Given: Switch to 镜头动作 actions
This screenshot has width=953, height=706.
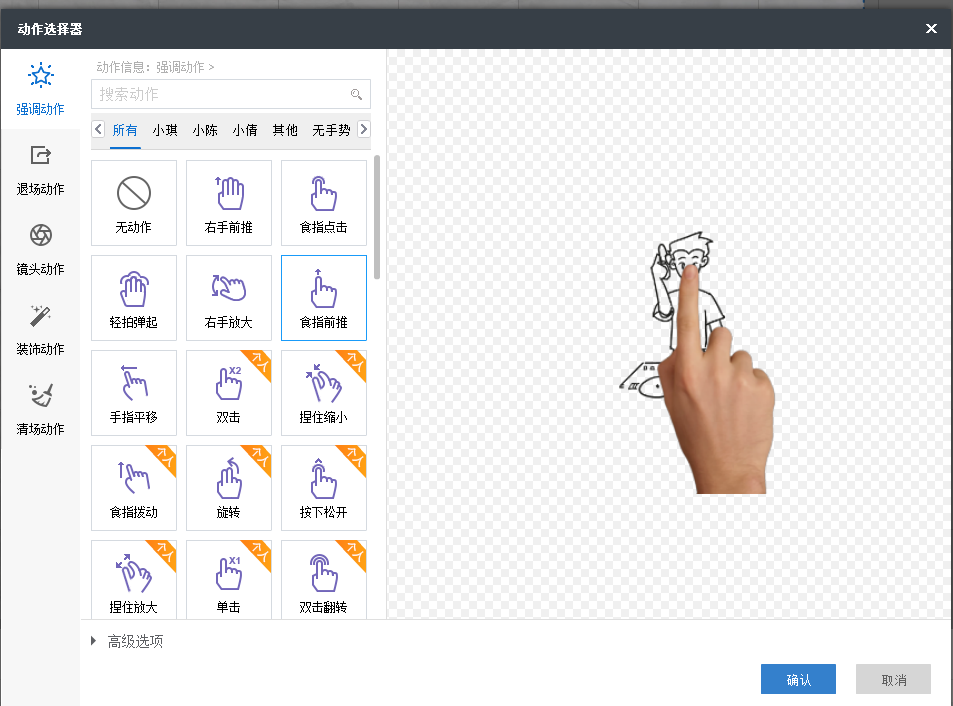Looking at the screenshot, I should (x=40, y=248).
